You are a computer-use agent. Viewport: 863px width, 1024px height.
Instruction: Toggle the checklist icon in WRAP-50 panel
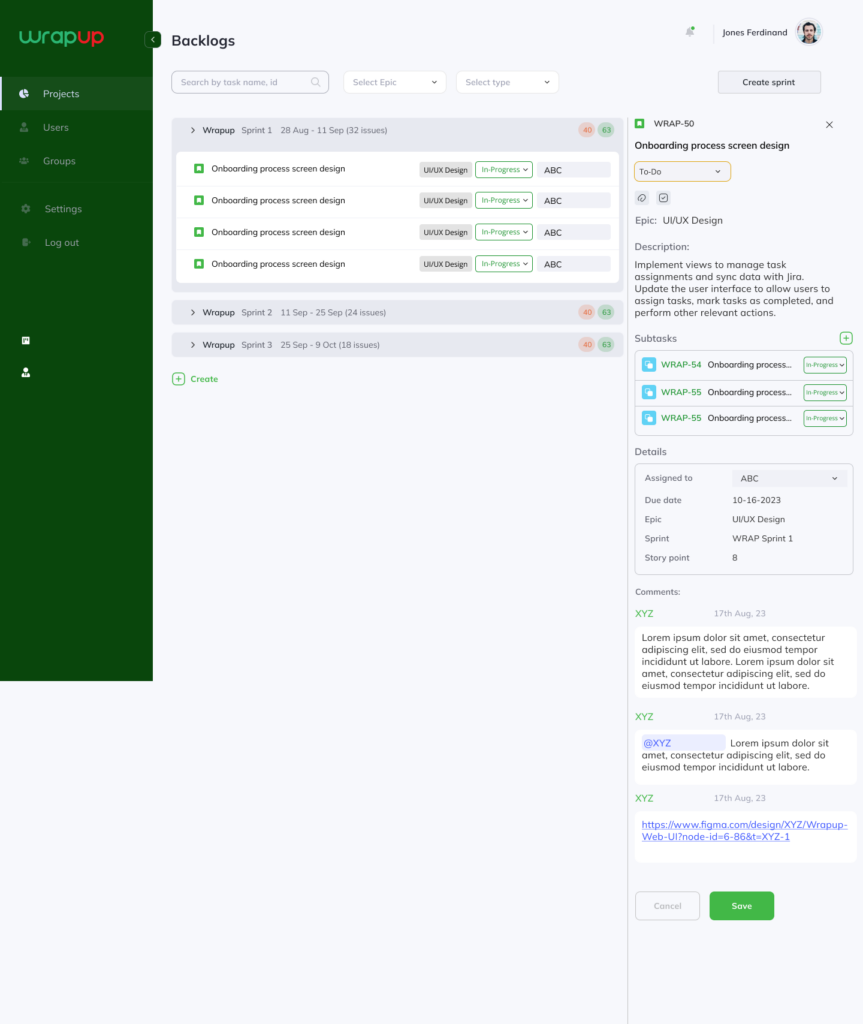pos(663,198)
